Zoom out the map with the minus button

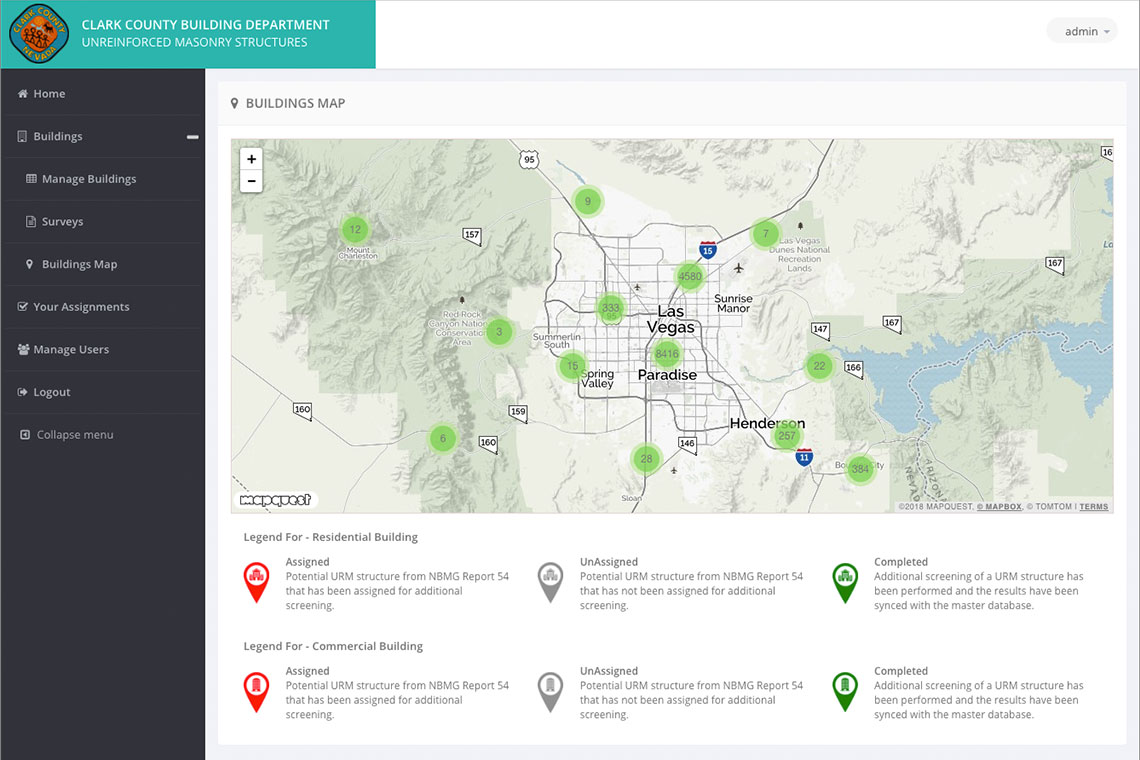coord(252,181)
